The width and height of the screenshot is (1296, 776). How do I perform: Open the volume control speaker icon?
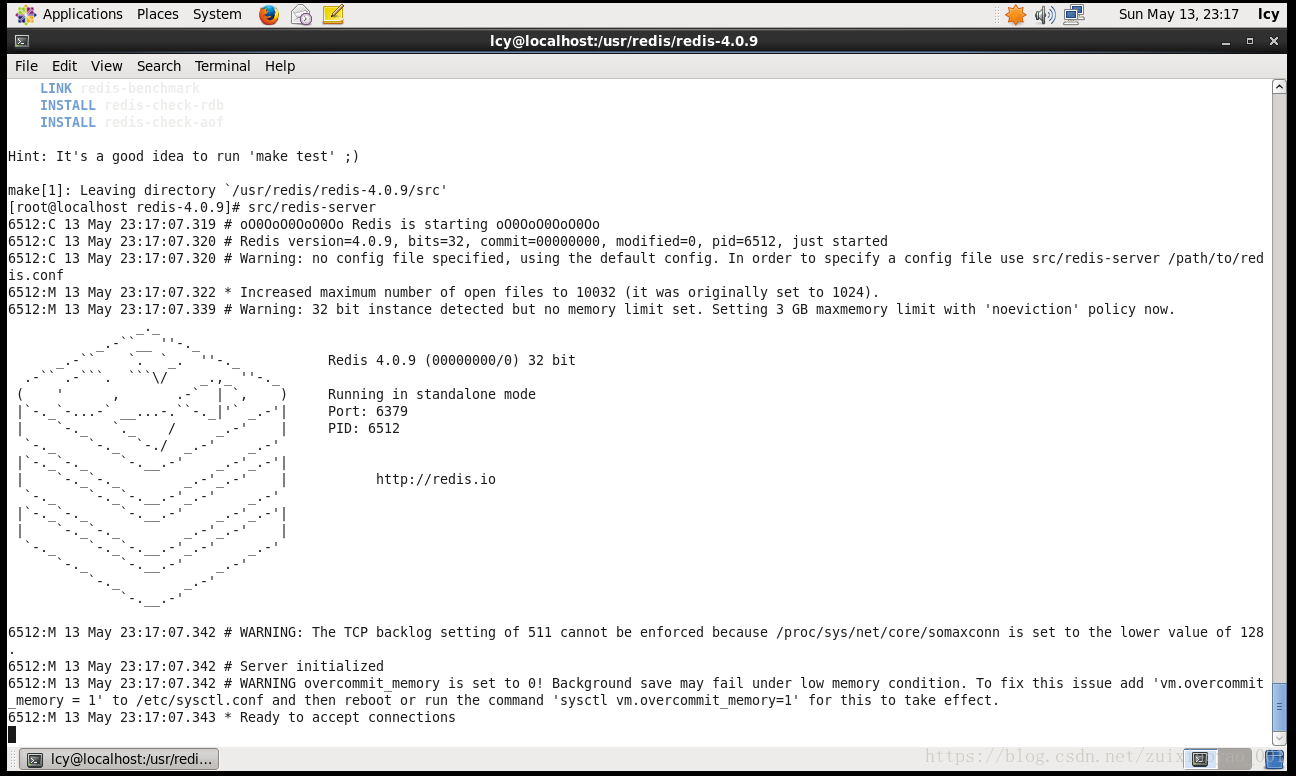[1045, 14]
